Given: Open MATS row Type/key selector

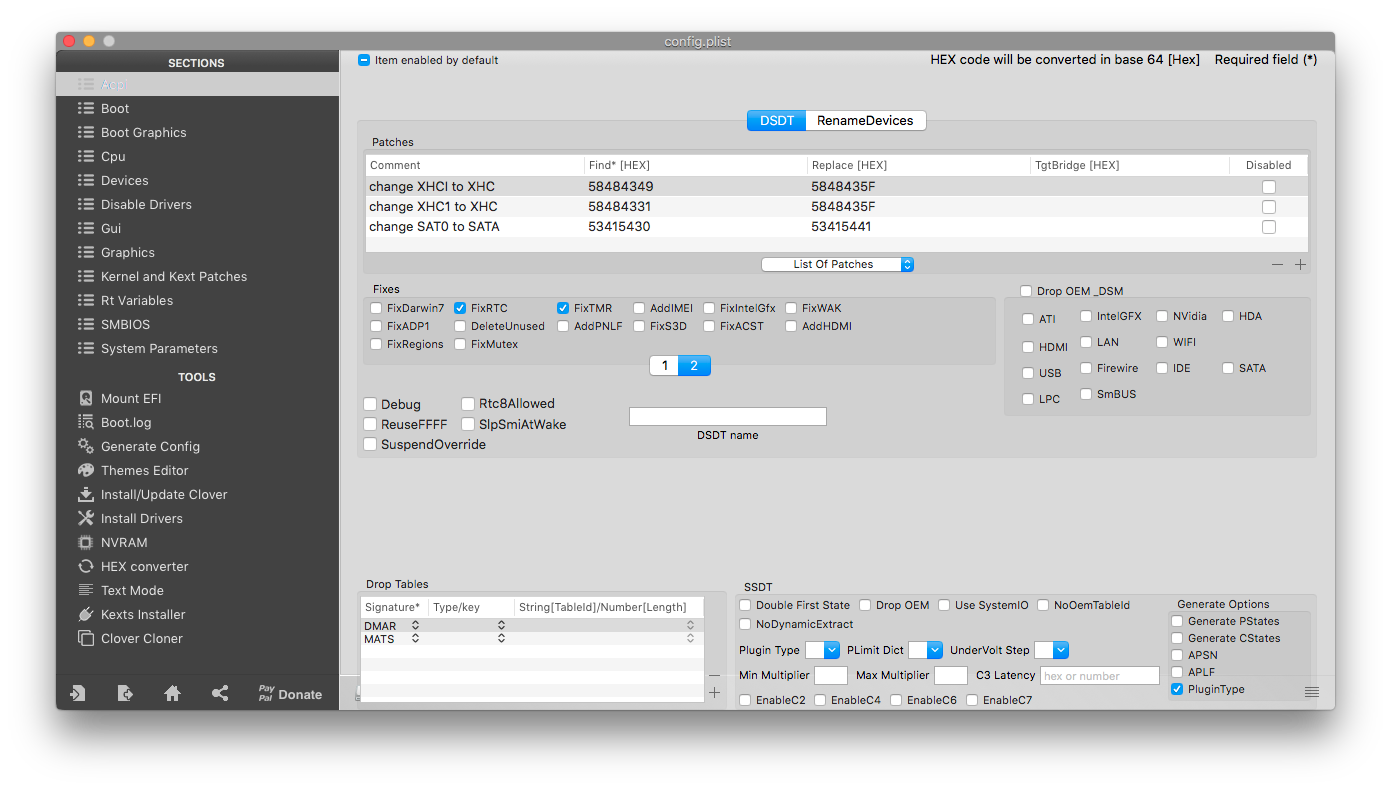Looking at the screenshot, I should coord(501,638).
